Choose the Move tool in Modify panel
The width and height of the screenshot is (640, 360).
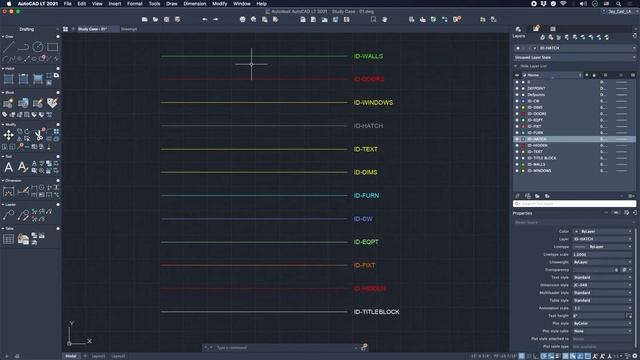tap(9, 135)
